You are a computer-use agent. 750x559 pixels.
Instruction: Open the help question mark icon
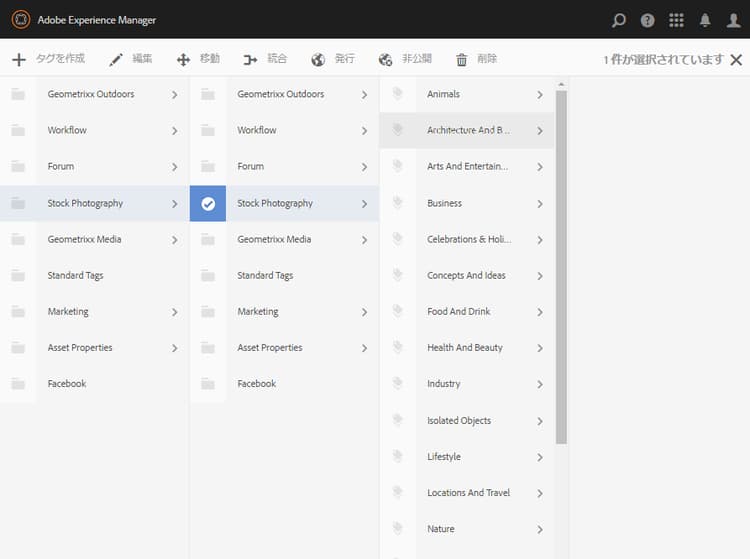(x=647, y=20)
